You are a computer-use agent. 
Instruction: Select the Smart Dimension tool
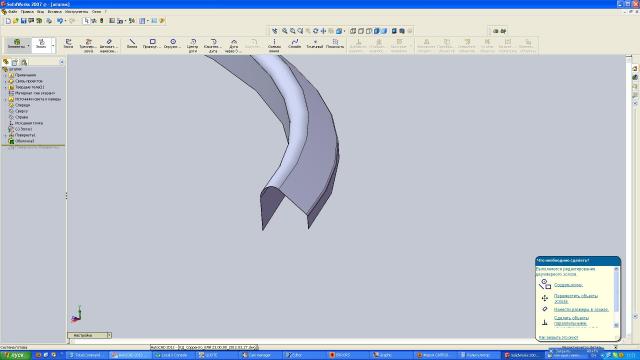(x=108, y=45)
